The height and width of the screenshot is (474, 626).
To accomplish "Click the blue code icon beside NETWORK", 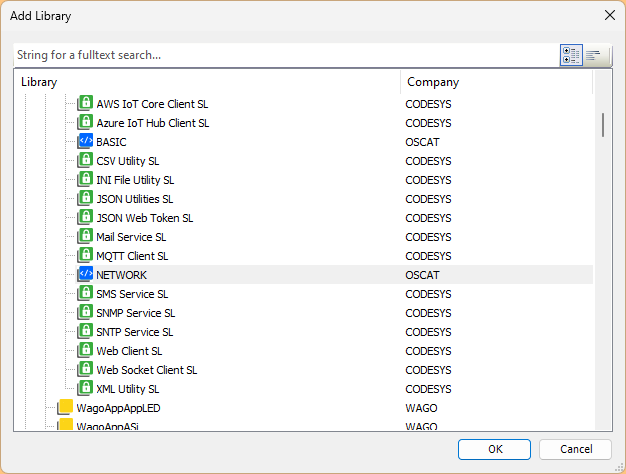I will pyautogui.click(x=85, y=274).
